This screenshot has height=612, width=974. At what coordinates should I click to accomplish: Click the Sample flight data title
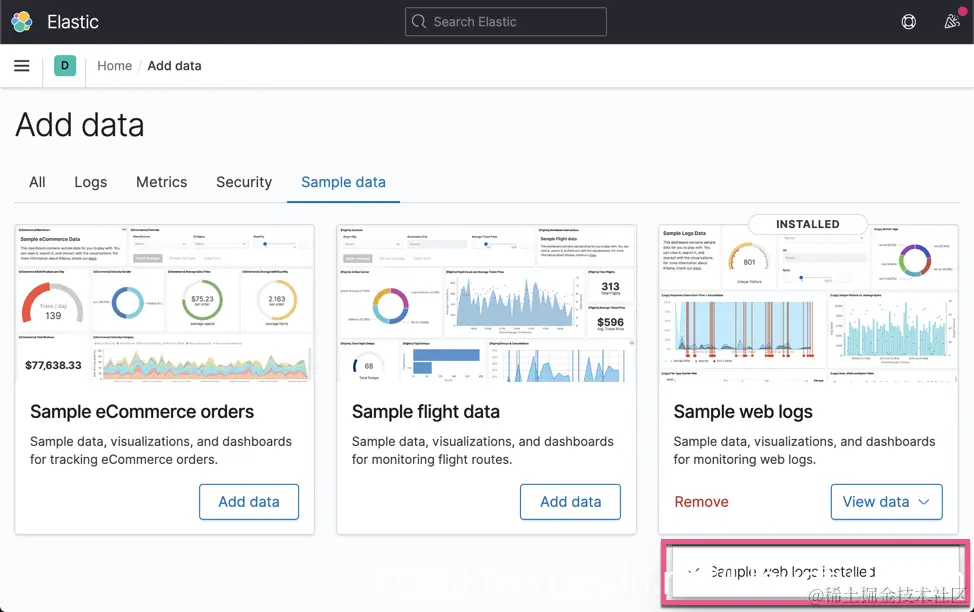(426, 412)
